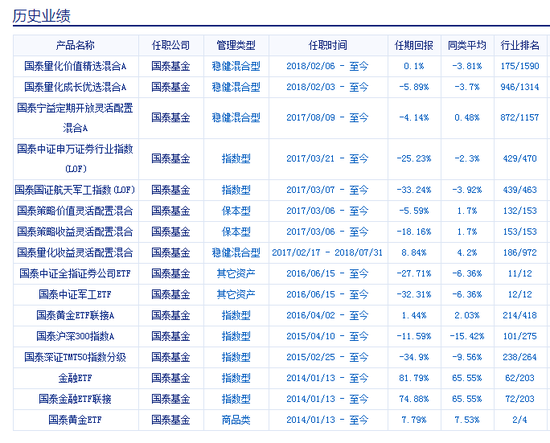This screenshot has height=443, width=550.
Task: Click ranking 175/1590 cell
Action: pyautogui.click(x=520, y=66)
